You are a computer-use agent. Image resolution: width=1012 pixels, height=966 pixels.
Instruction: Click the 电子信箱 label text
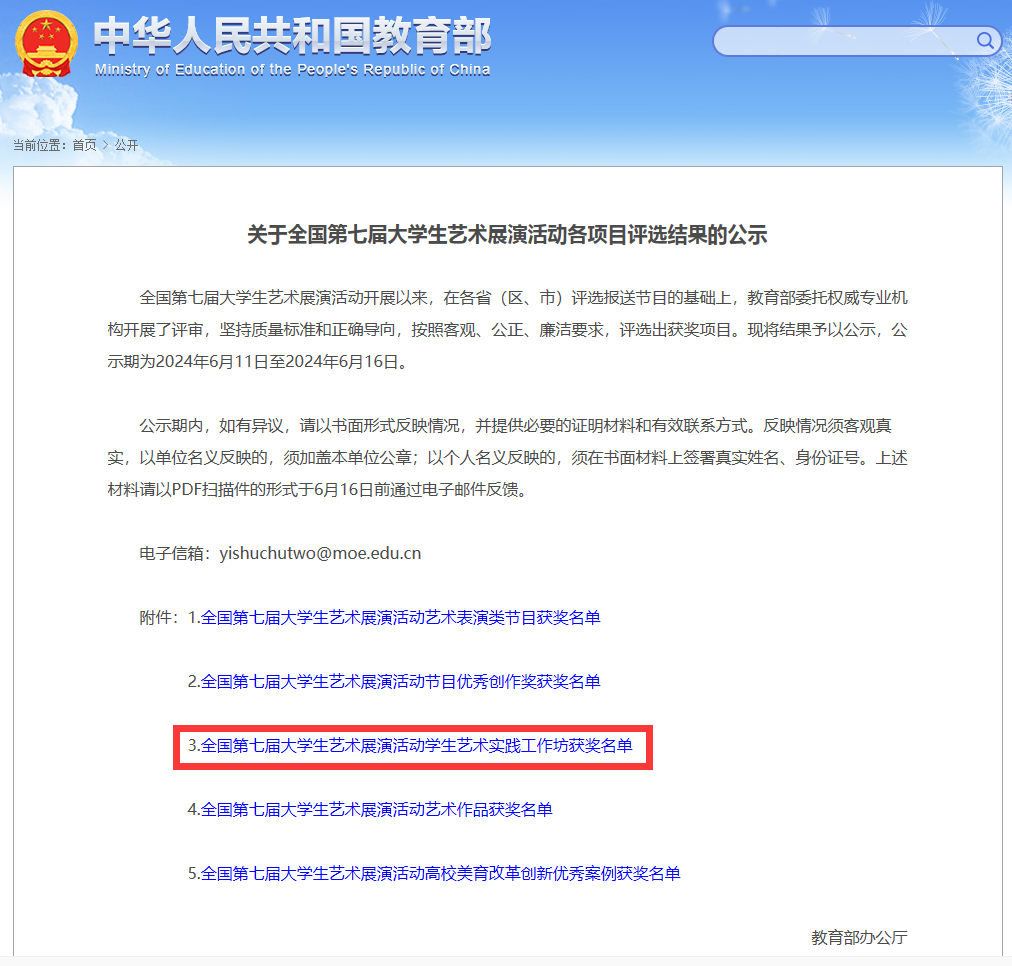[x=175, y=553]
